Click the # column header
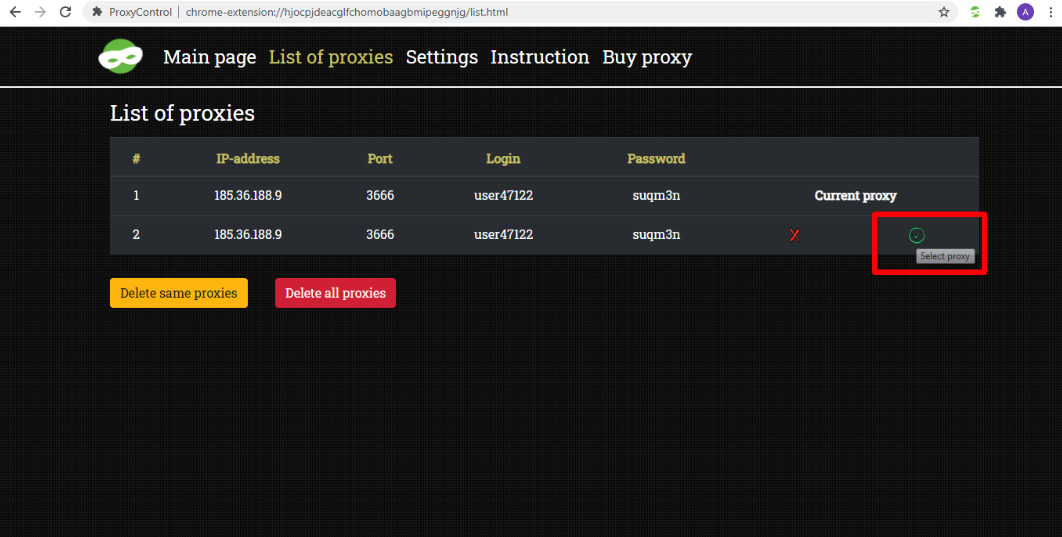1062x537 pixels. pos(136,158)
